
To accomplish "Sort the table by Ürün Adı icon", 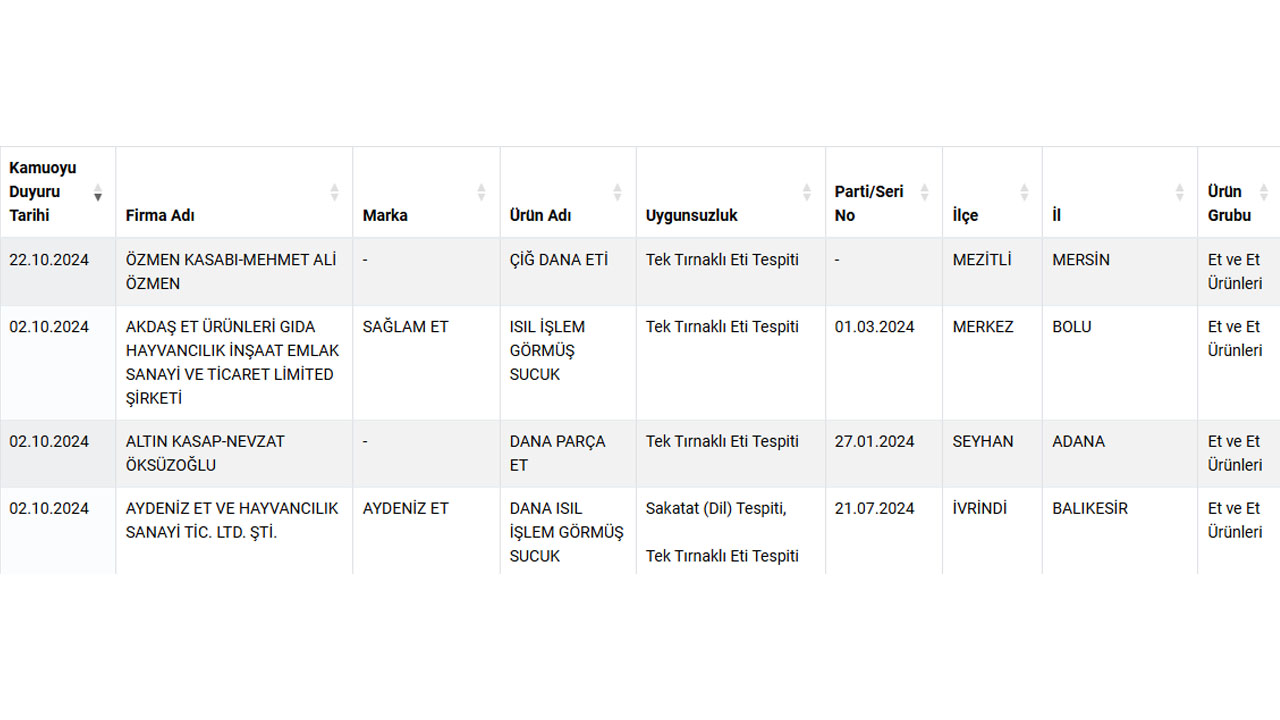I will [x=617, y=192].
